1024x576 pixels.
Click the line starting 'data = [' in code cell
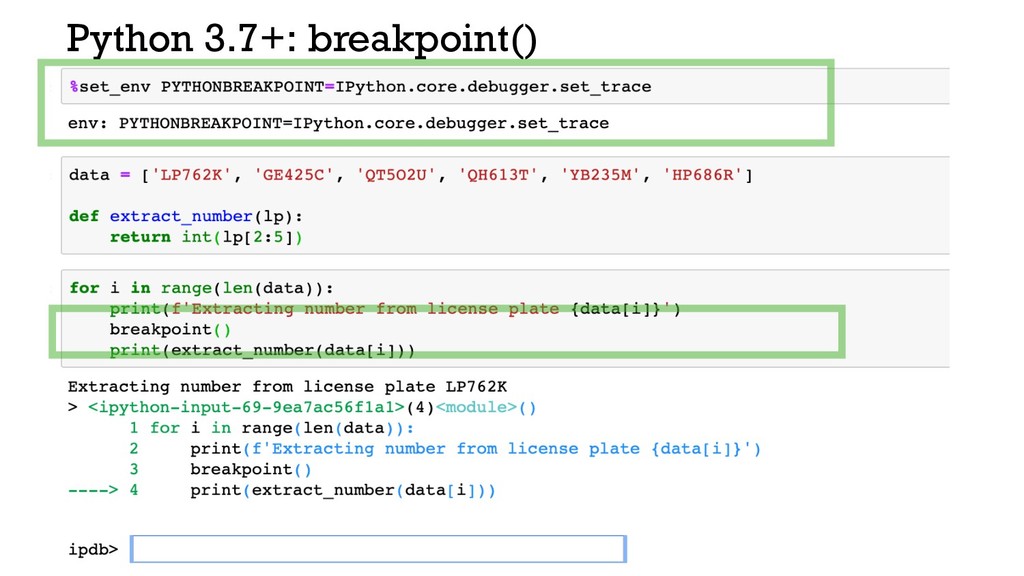411,175
